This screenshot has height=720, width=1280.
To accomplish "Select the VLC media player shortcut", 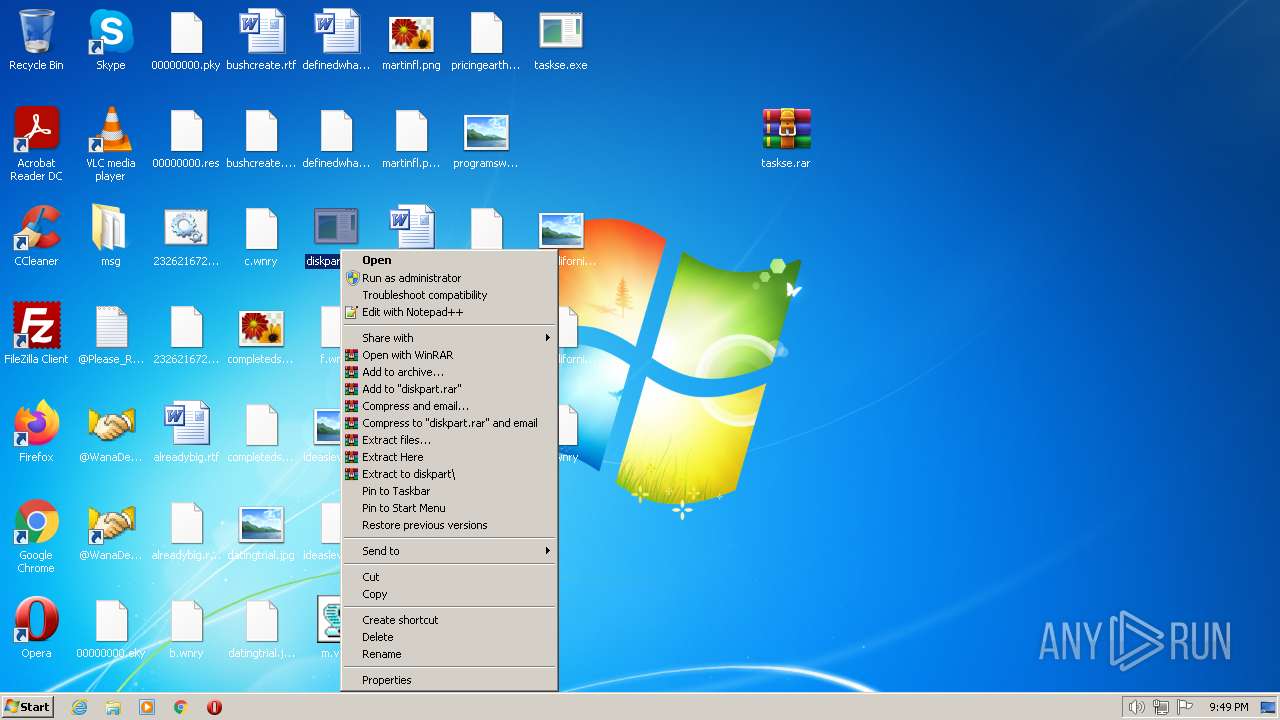I will pos(110,144).
